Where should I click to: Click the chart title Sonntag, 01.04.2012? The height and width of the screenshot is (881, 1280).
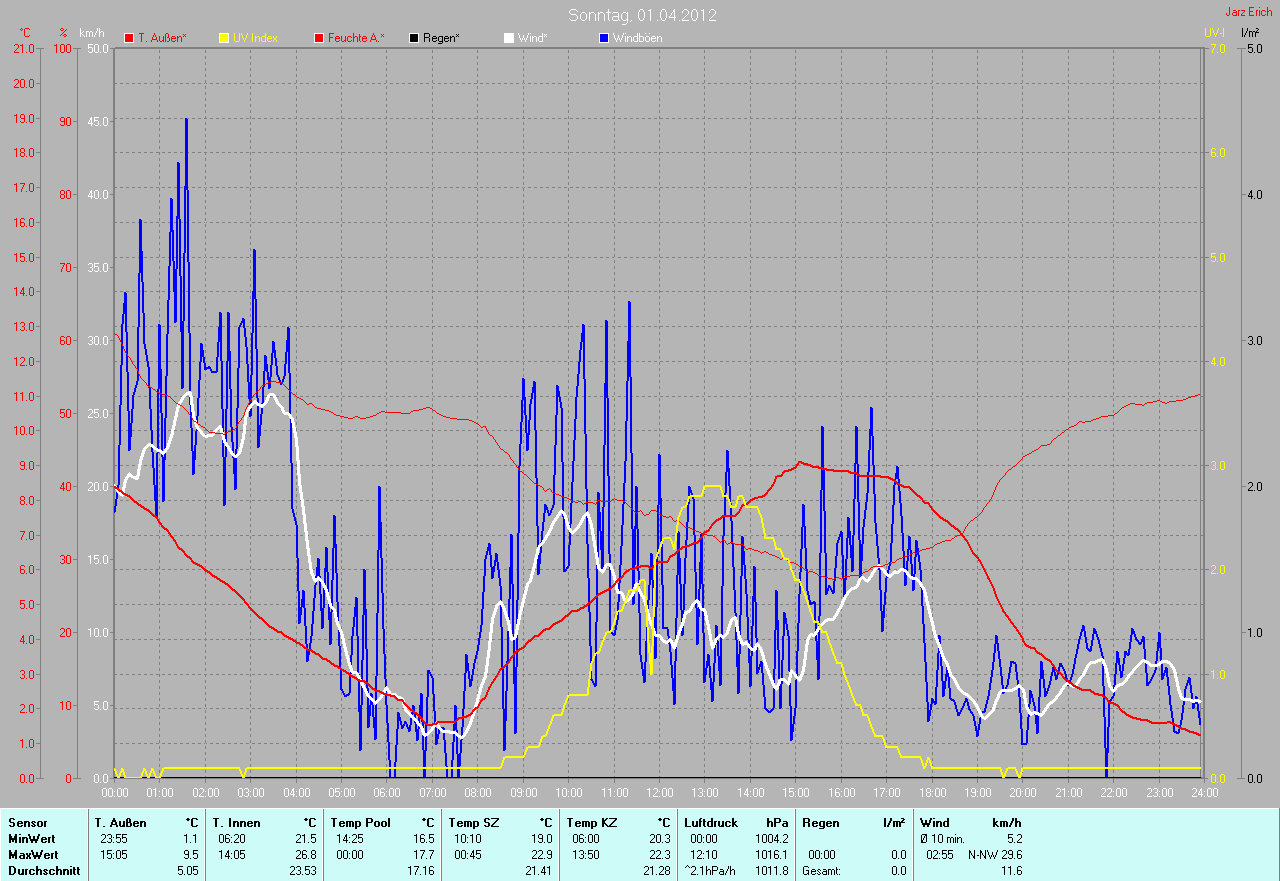click(x=642, y=15)
